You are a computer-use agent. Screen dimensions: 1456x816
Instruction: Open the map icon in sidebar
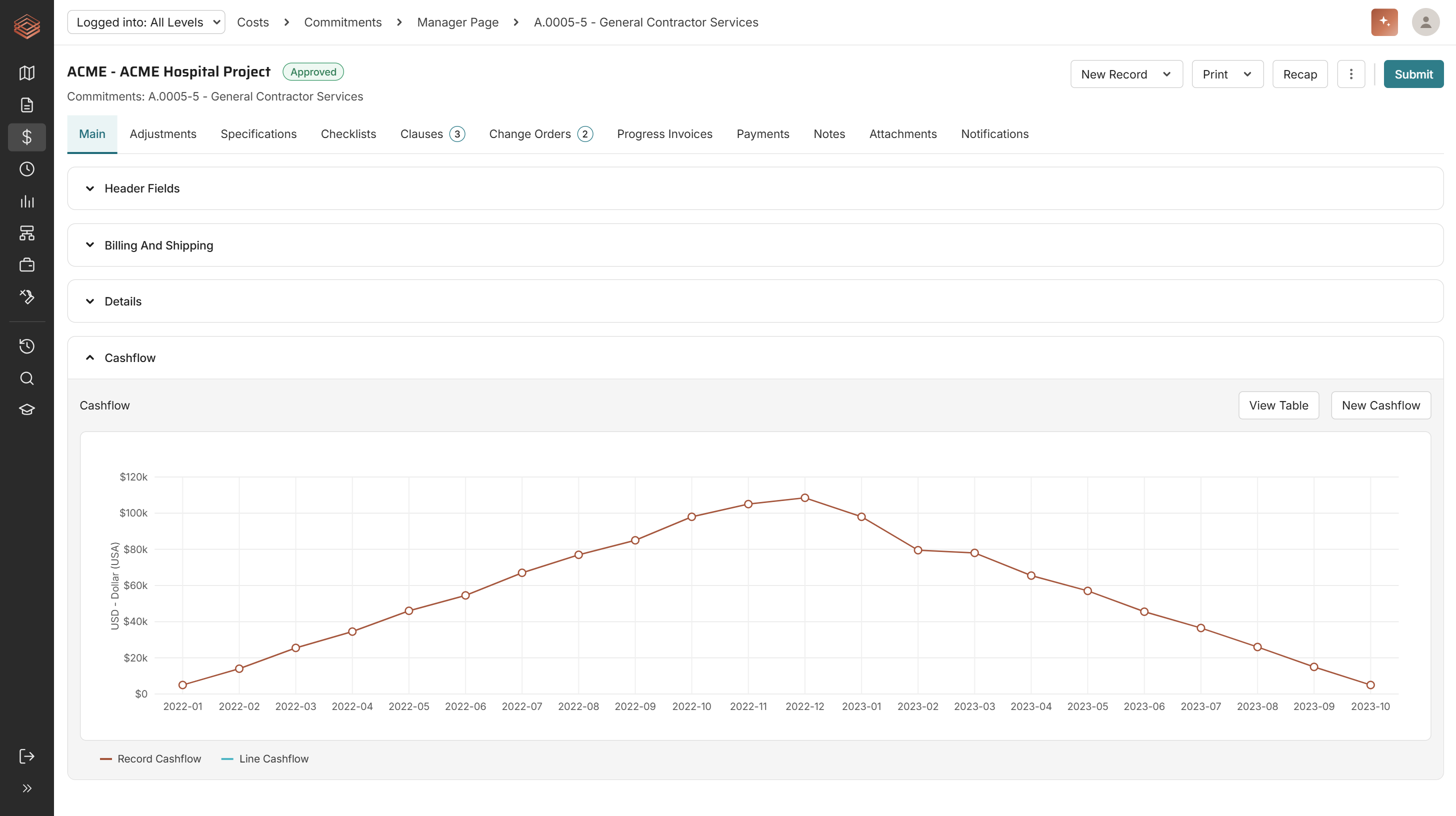click(26, 73)
